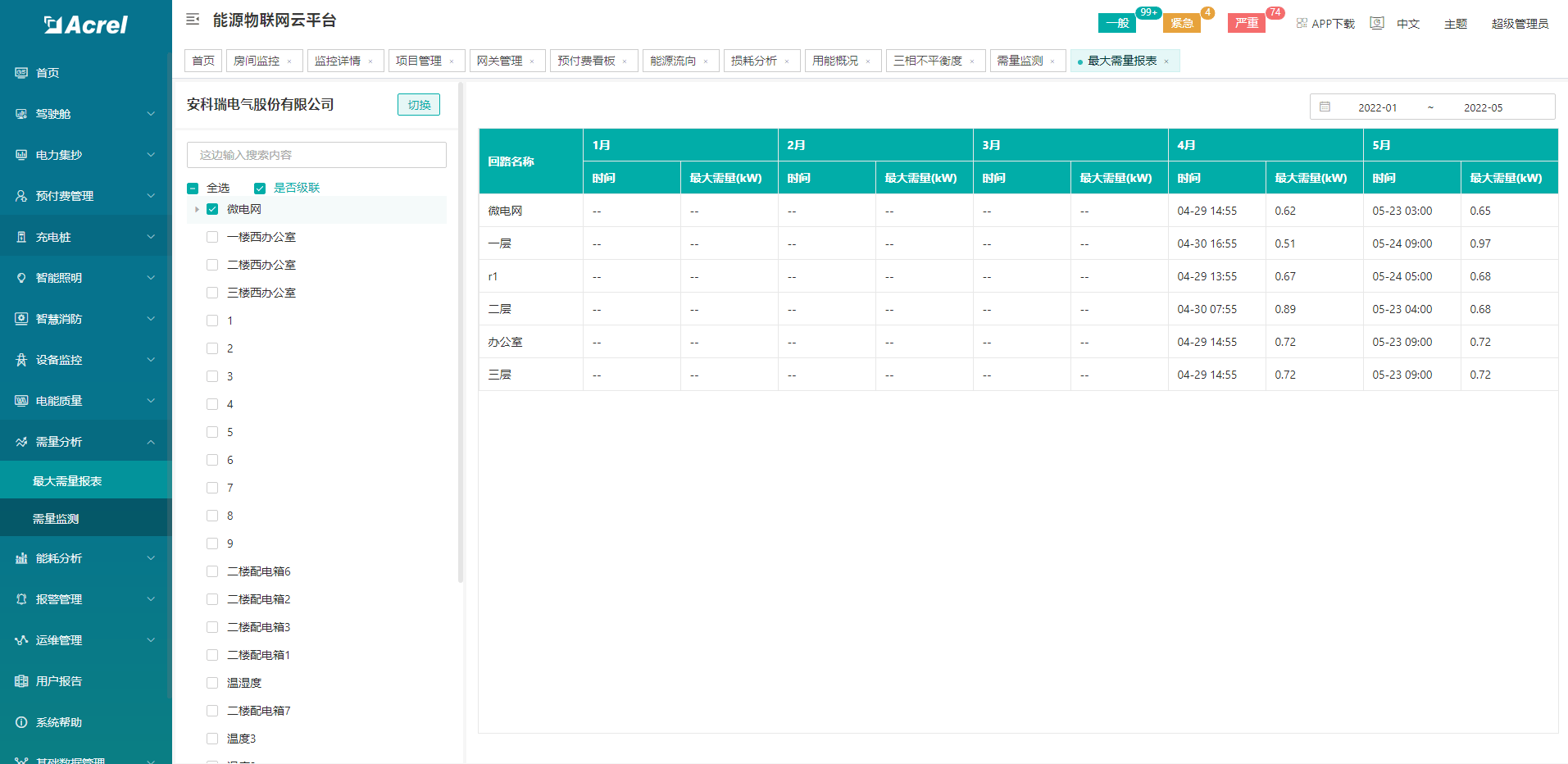Expand the 微电网 tree node arrow
Screen dimensions: 1568x764
(x=197, y=209)
